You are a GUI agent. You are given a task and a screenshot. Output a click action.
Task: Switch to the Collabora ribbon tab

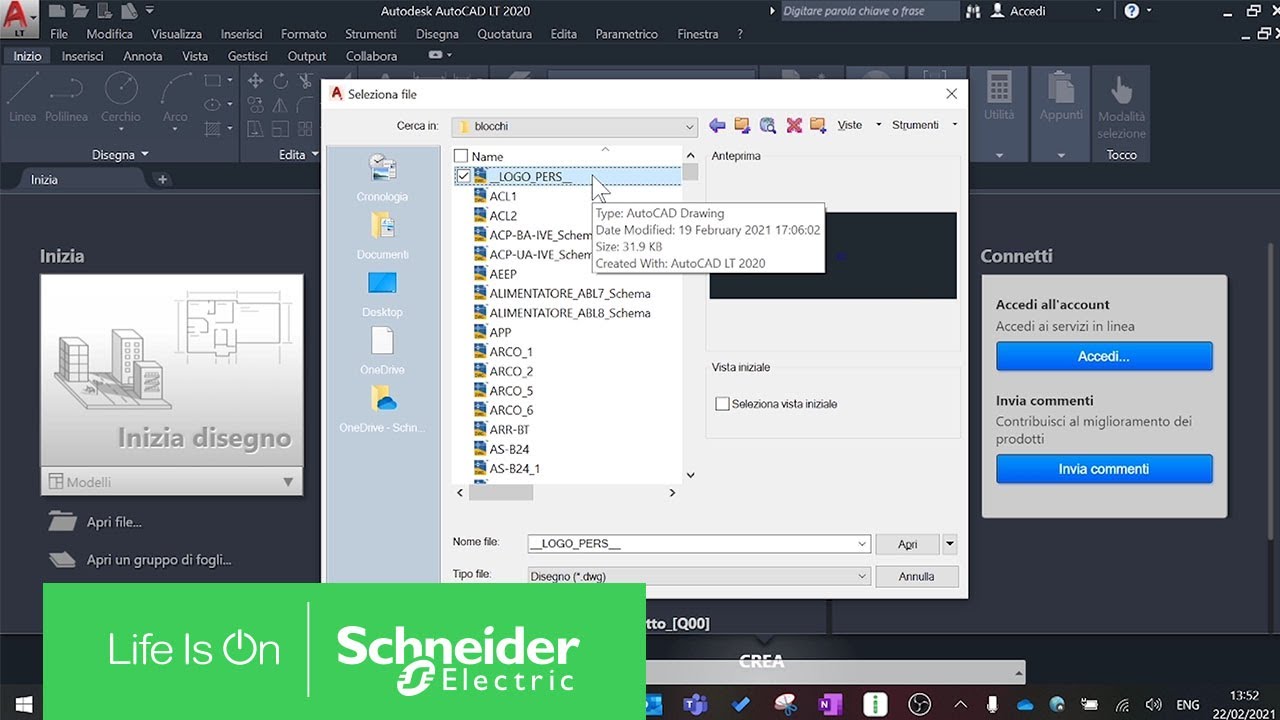tap(372, 56)
